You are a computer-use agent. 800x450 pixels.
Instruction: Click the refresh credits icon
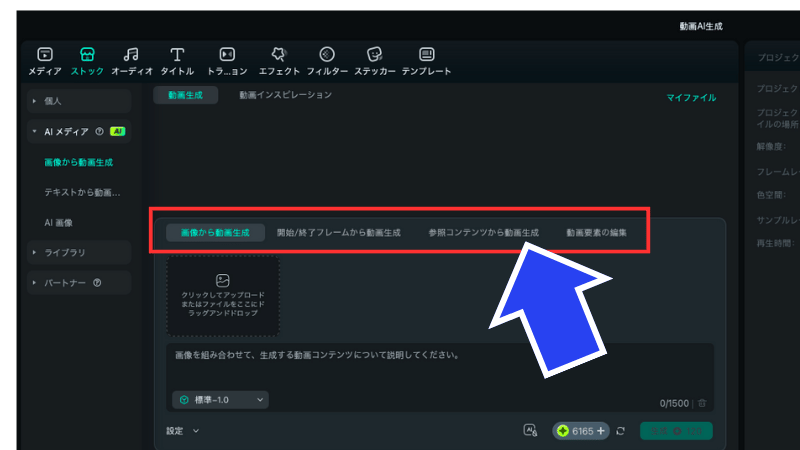(621, 431)
